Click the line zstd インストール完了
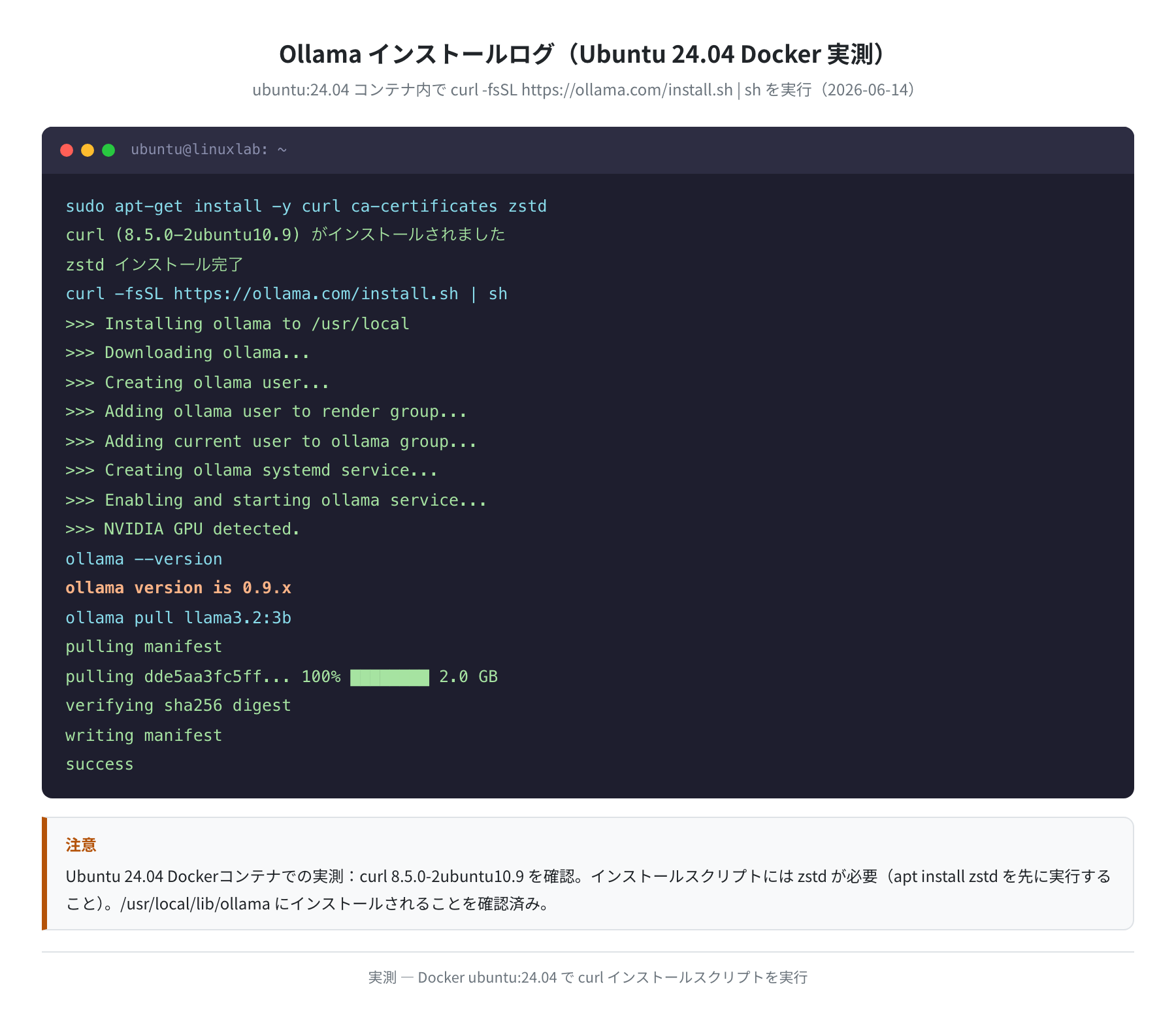The width and height of the screenshot is (1176, 1014). pyautogui.click(x=154, y=265)
